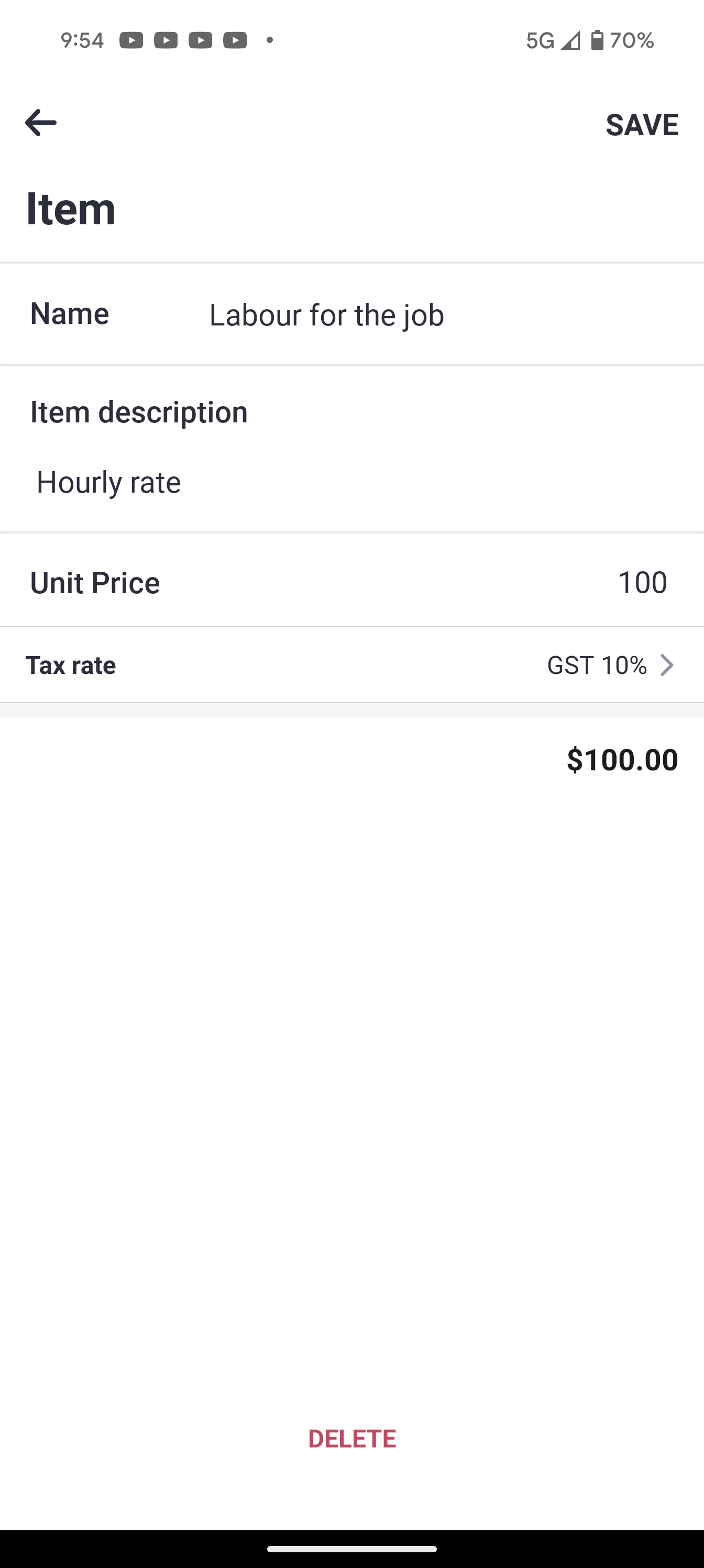704x1568 pixels.
Task: Open the GST 10% tax selection
Action: (x=596, y=666)
